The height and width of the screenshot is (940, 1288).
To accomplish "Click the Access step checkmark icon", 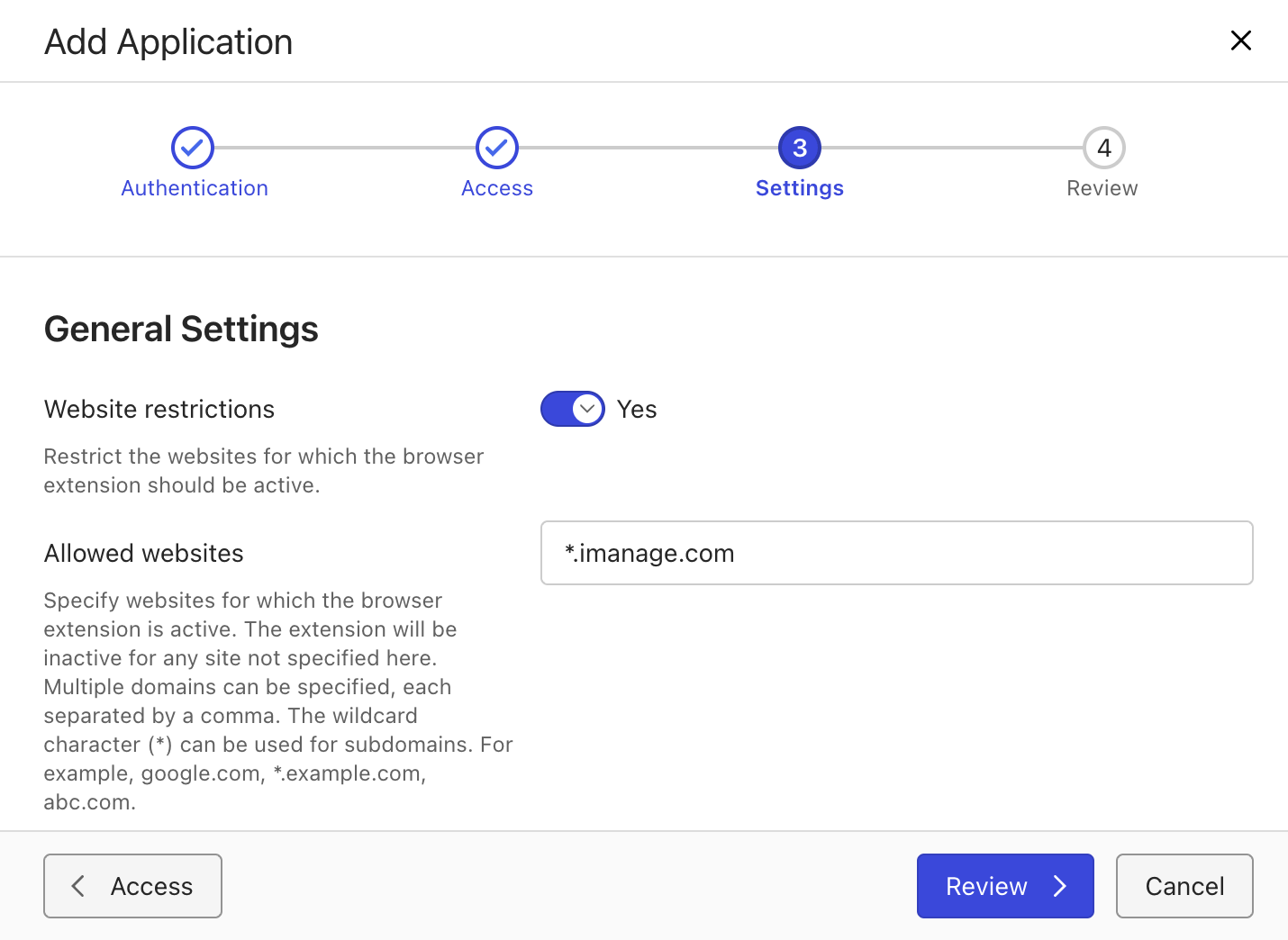I will coord(496,148).
